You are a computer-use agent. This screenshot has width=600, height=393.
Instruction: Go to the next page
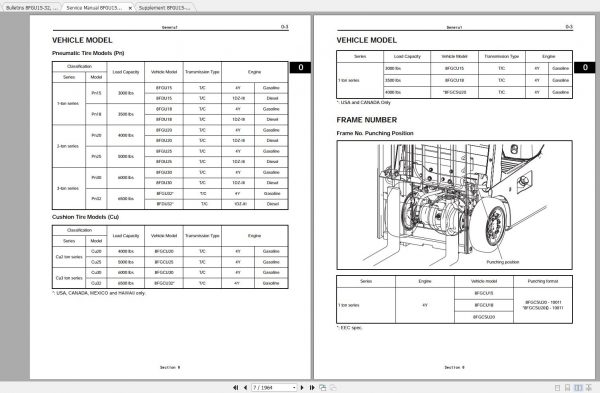[302, 388]
